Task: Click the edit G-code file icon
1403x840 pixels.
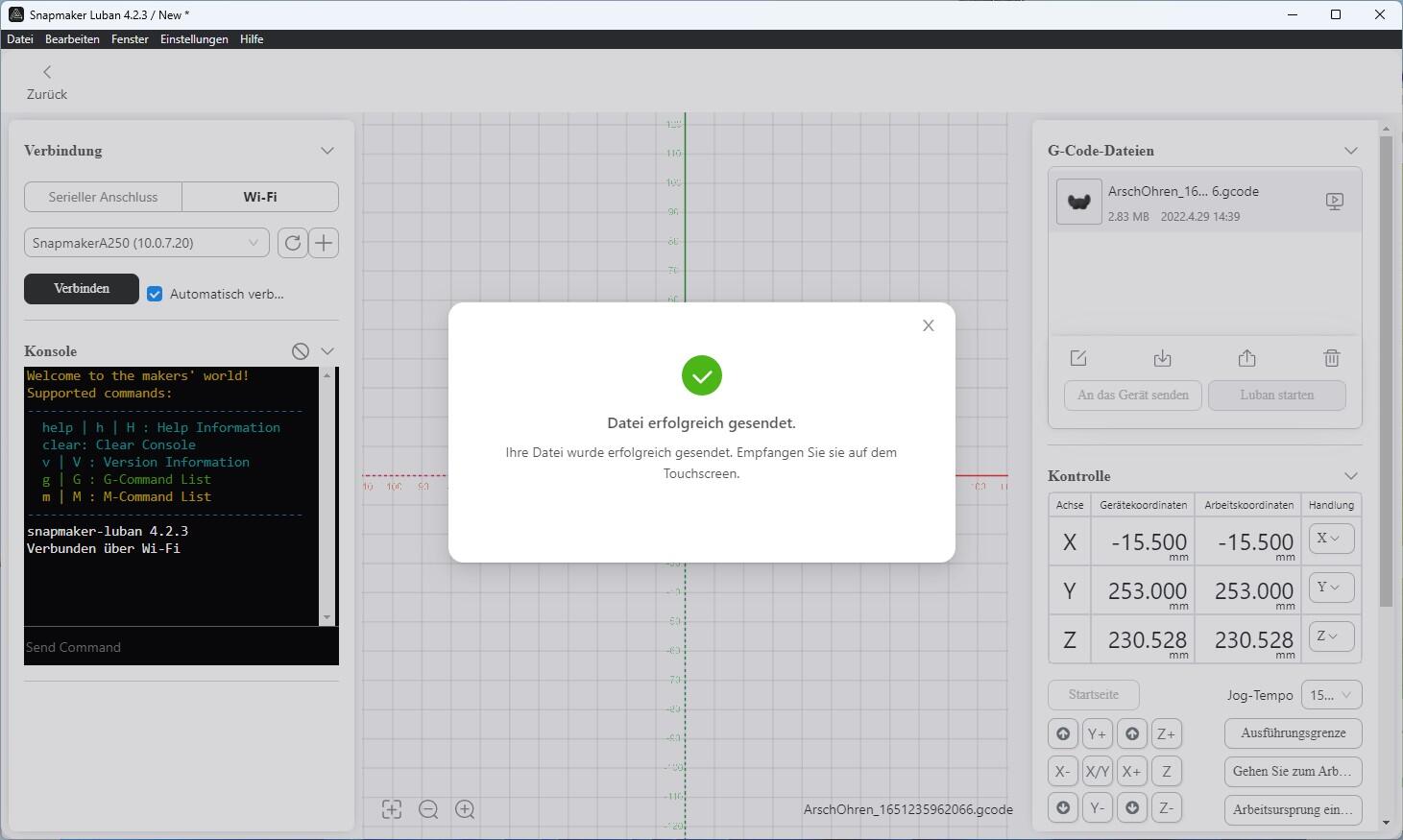Action: (x=1078, y=358)
